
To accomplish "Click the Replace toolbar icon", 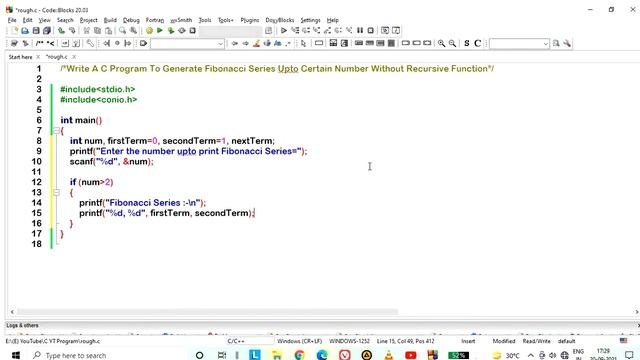I will (x=133, y=31).
